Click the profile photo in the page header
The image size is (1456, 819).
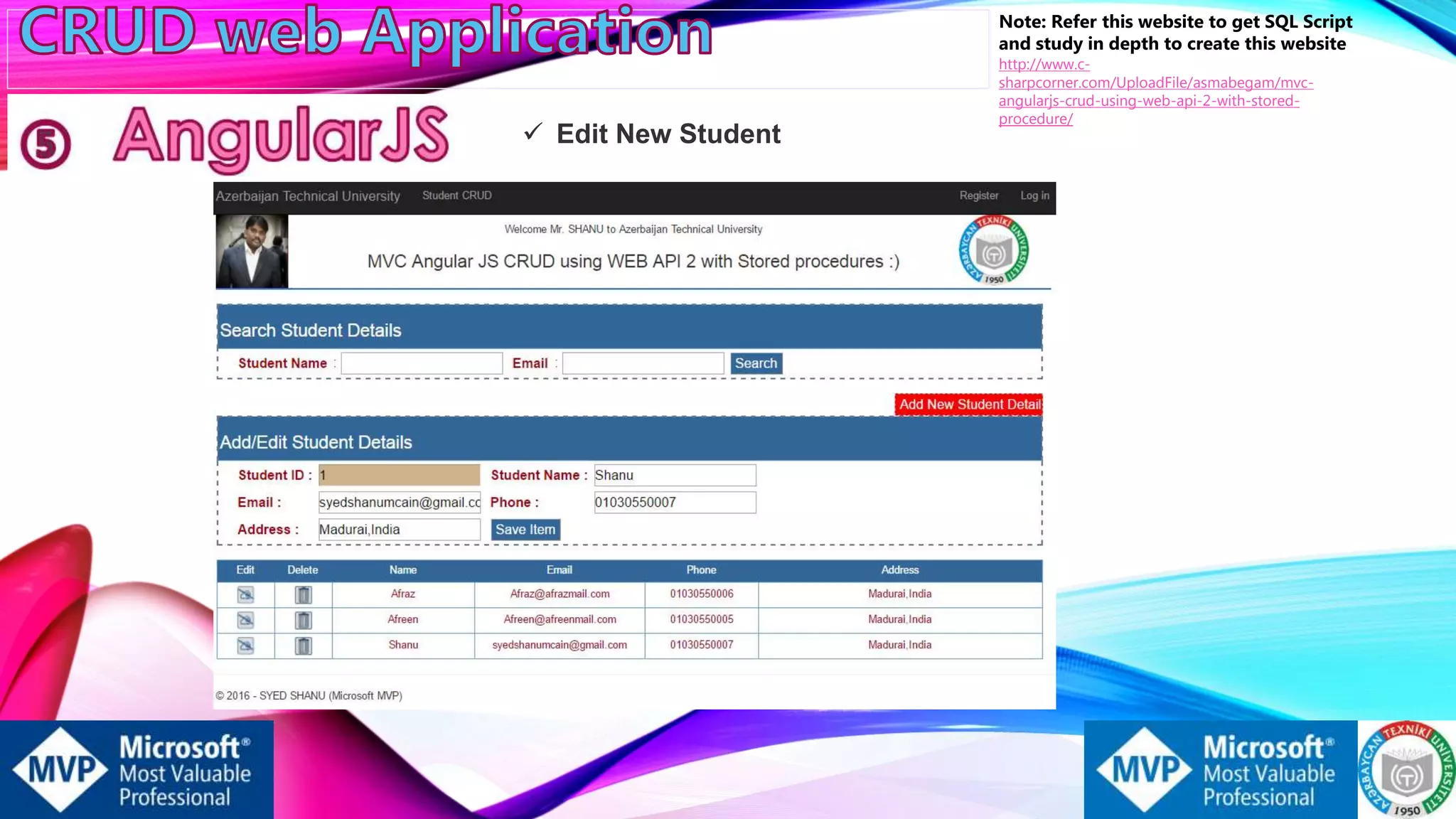click(x=252, y=252)
